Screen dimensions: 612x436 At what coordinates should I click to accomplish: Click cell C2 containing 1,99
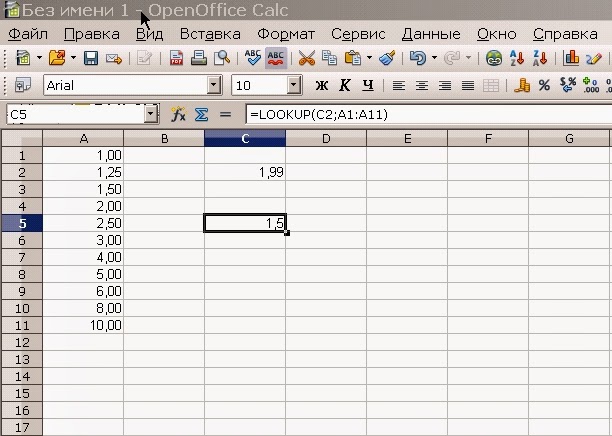[x=245, y=172]
